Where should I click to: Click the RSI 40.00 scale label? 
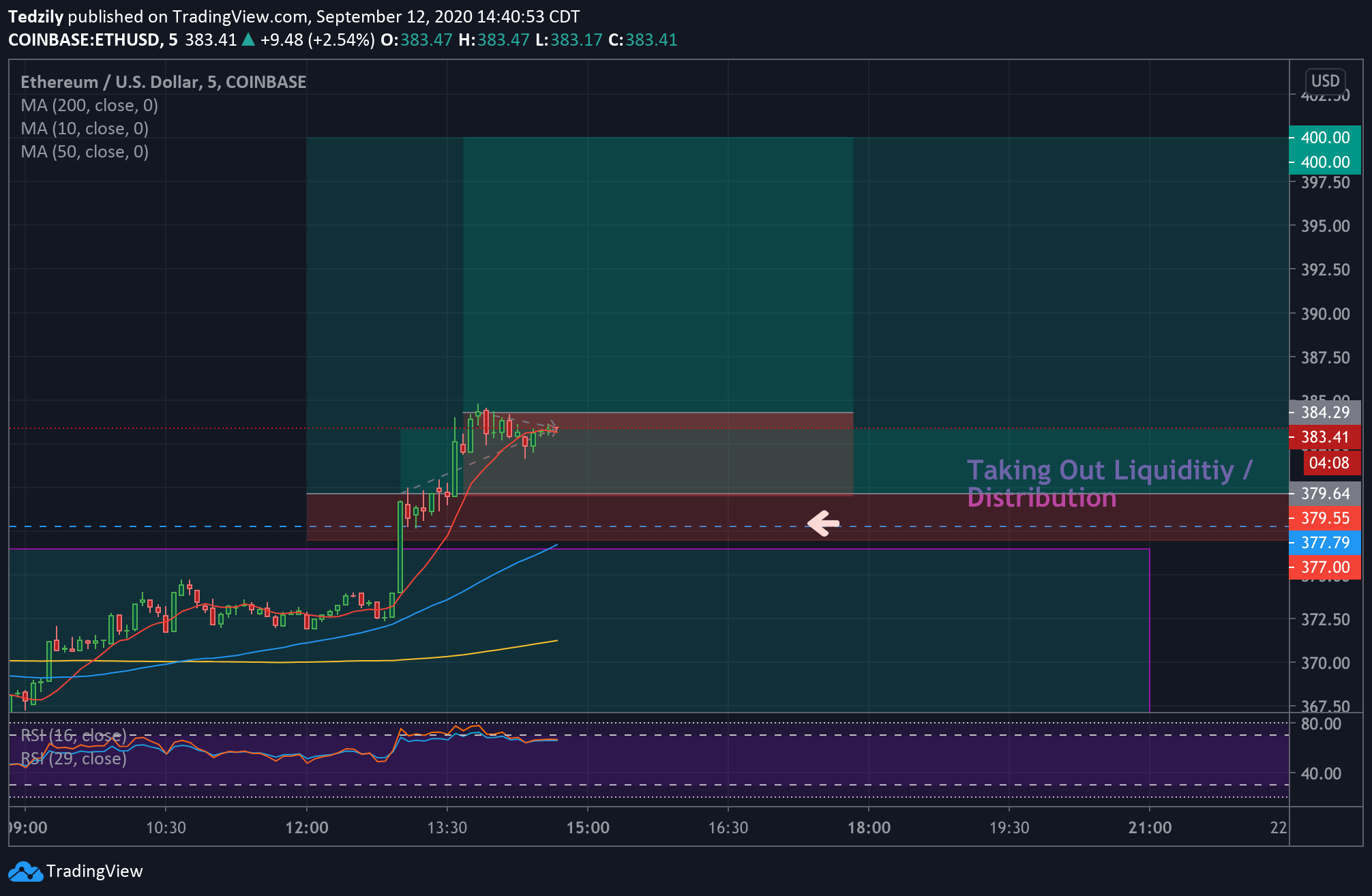coord(1321,774)
